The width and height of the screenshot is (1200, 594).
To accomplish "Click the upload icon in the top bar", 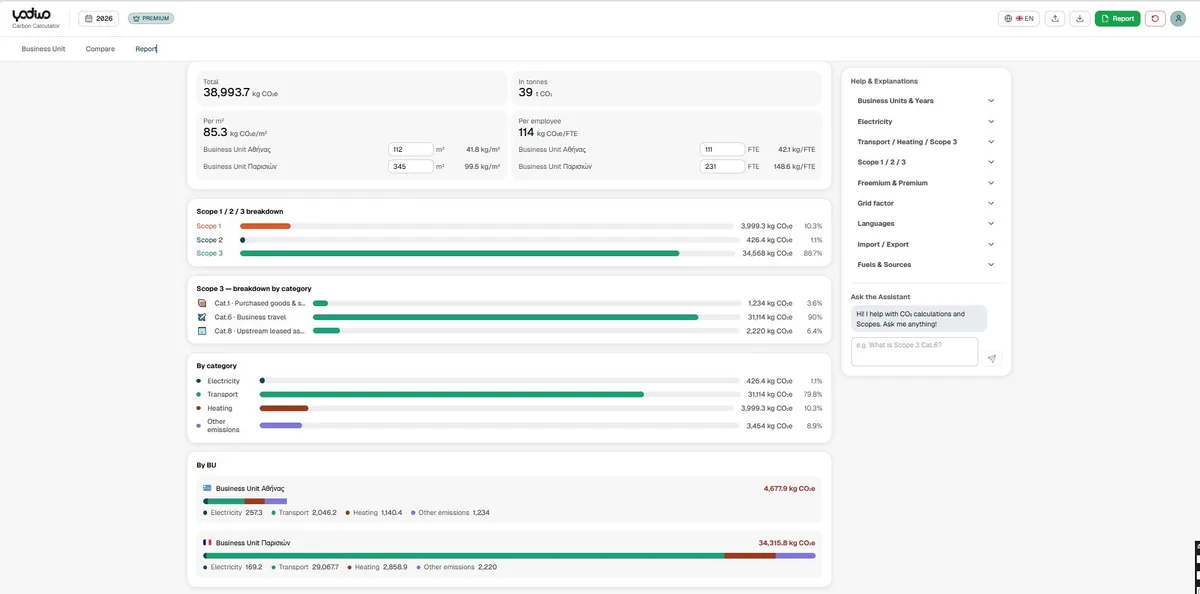I will [1055, 18].
